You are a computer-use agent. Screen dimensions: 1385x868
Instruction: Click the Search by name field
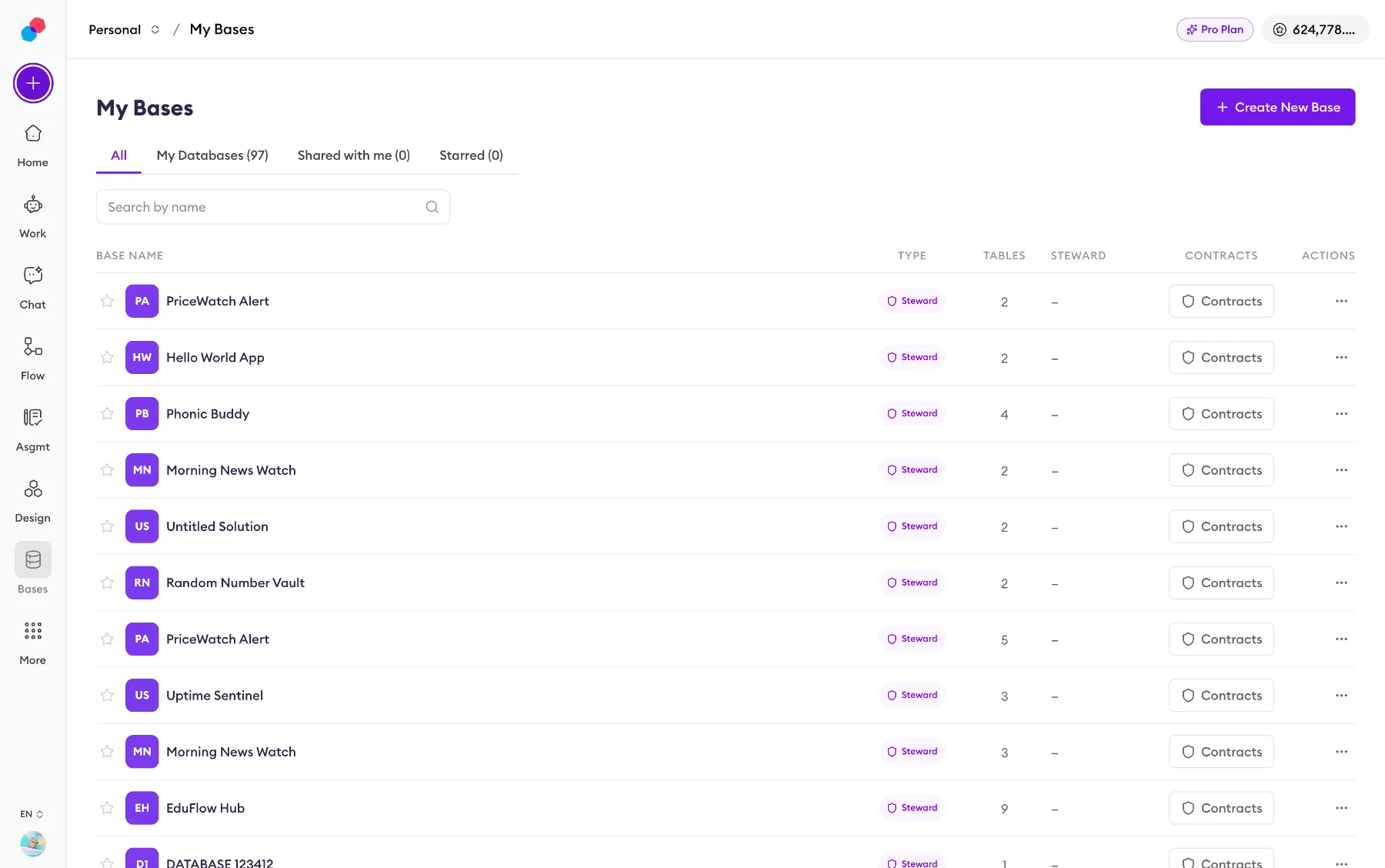point(273,207)
